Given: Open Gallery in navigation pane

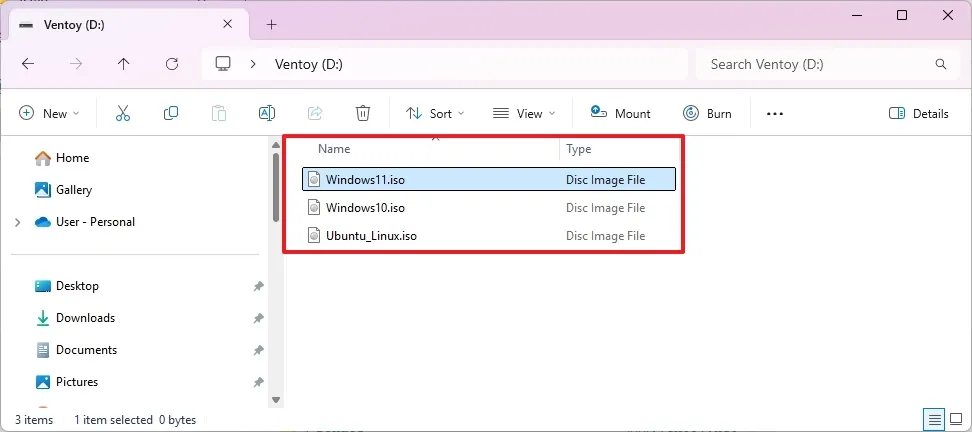Looking at the screenshot, I should [63, 190].
